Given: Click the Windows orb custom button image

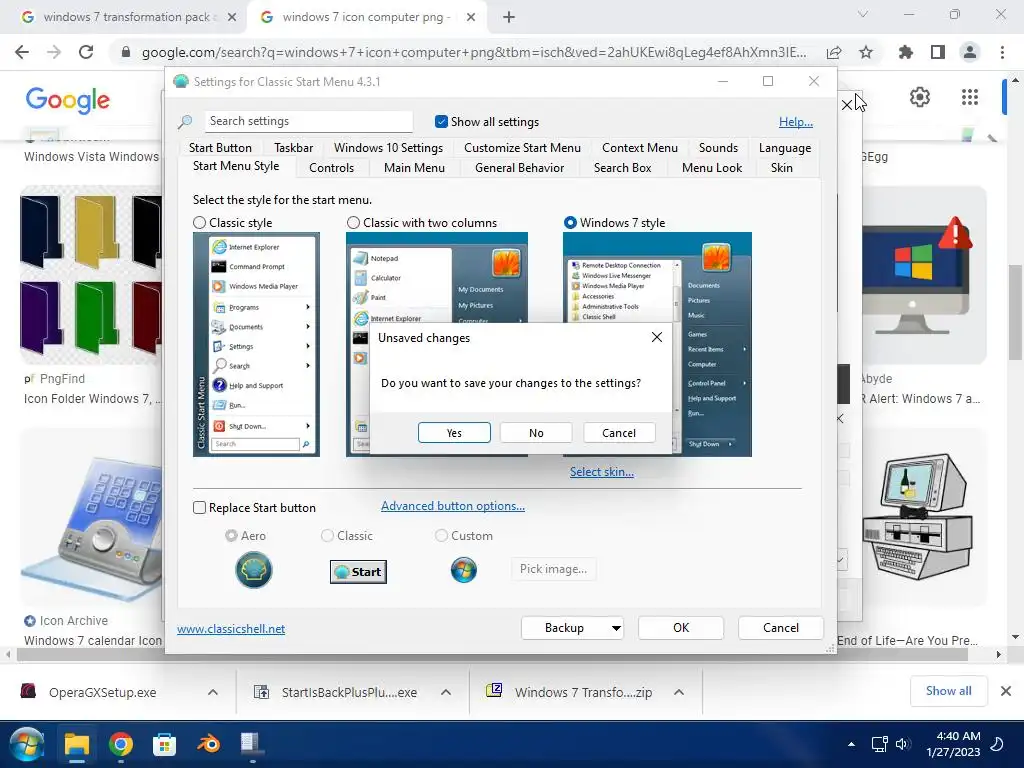Looking at the screenshot, I should pyautogui.click(x=464, y=570).
